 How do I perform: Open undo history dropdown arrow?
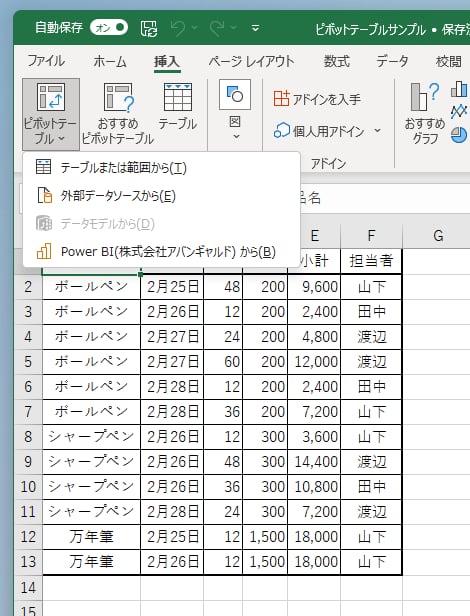(x=195, y=28)
